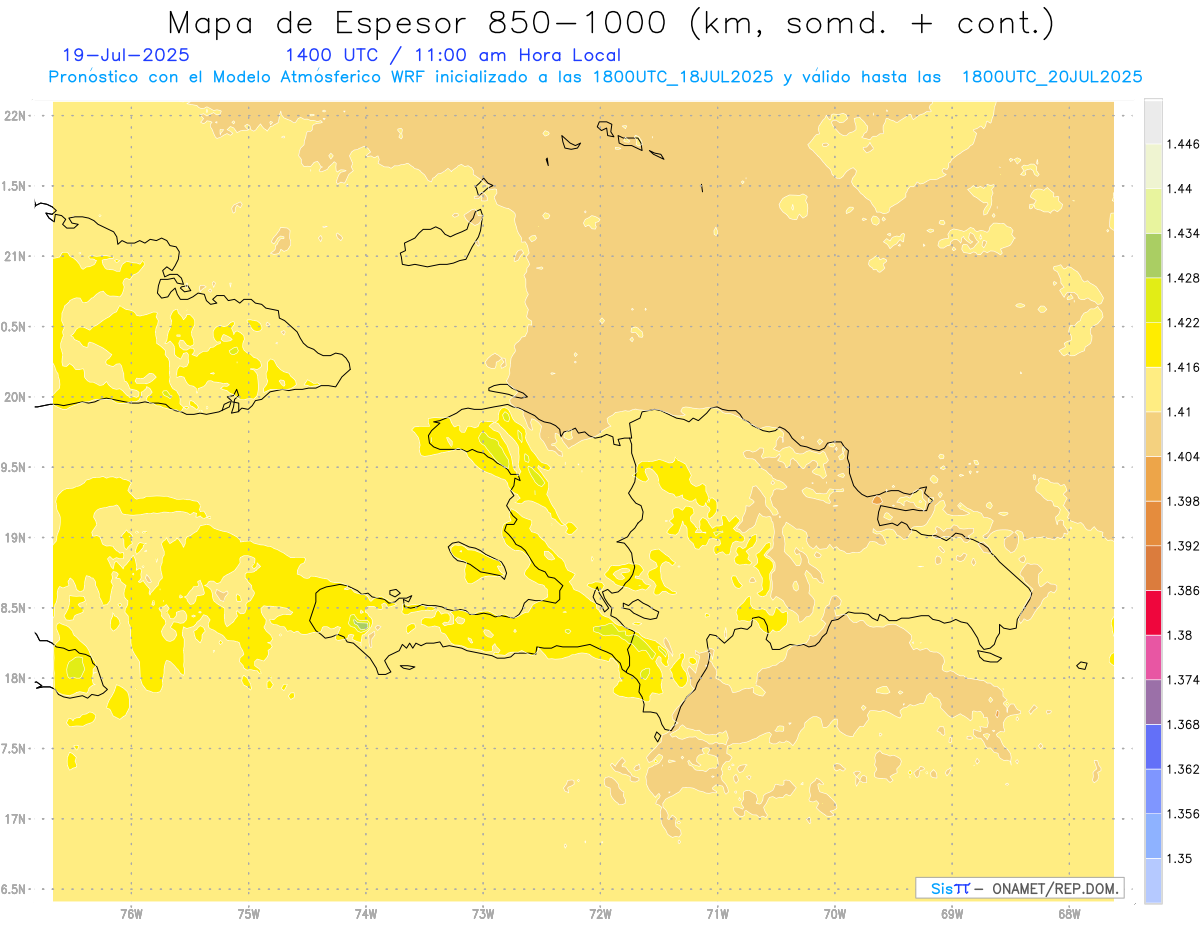Click the '68W' longitude label
Screen dimensions: 1200x927
pos(1069,913)
